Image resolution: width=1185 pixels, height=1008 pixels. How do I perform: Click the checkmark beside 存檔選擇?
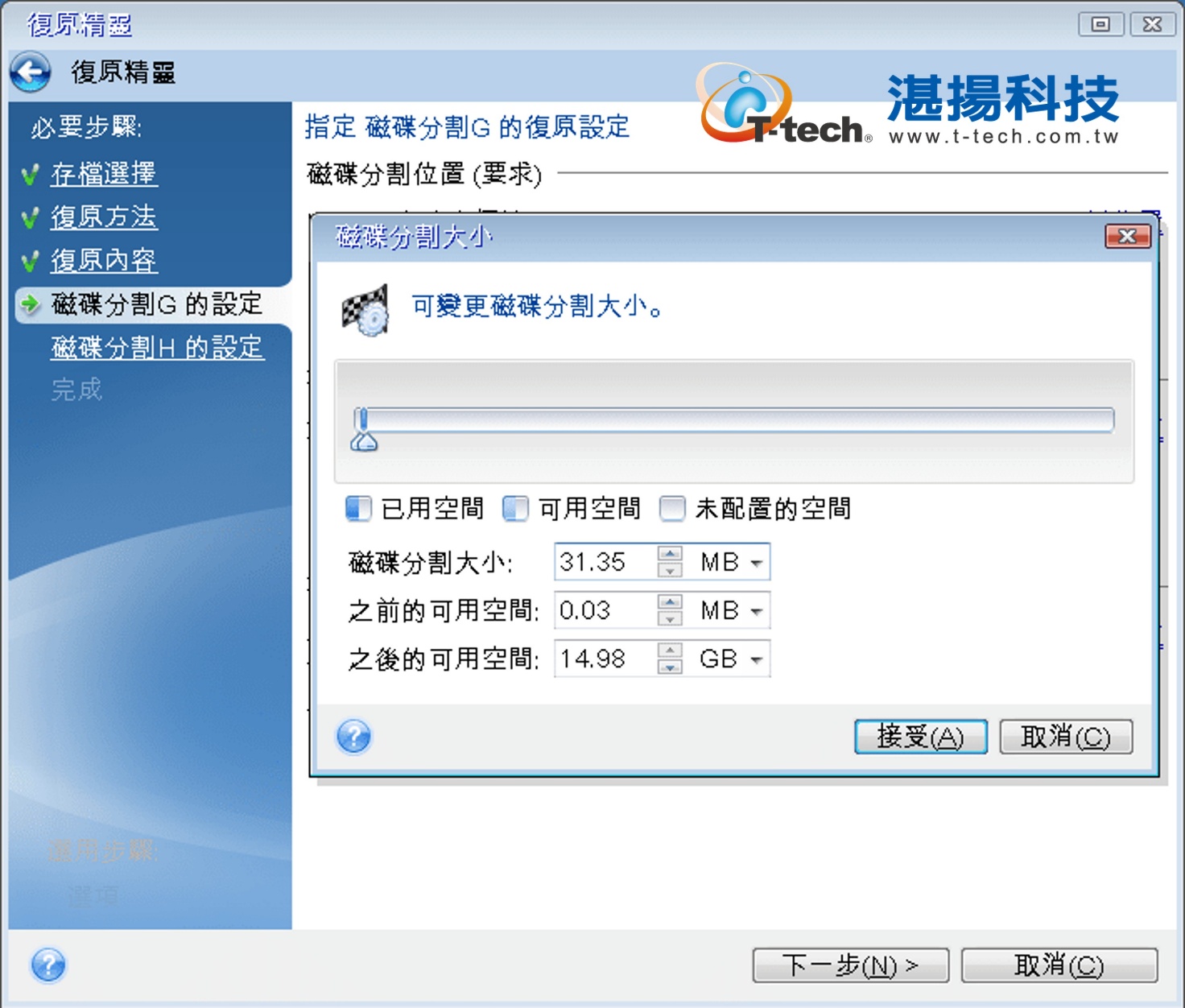(x=31, y=175)
